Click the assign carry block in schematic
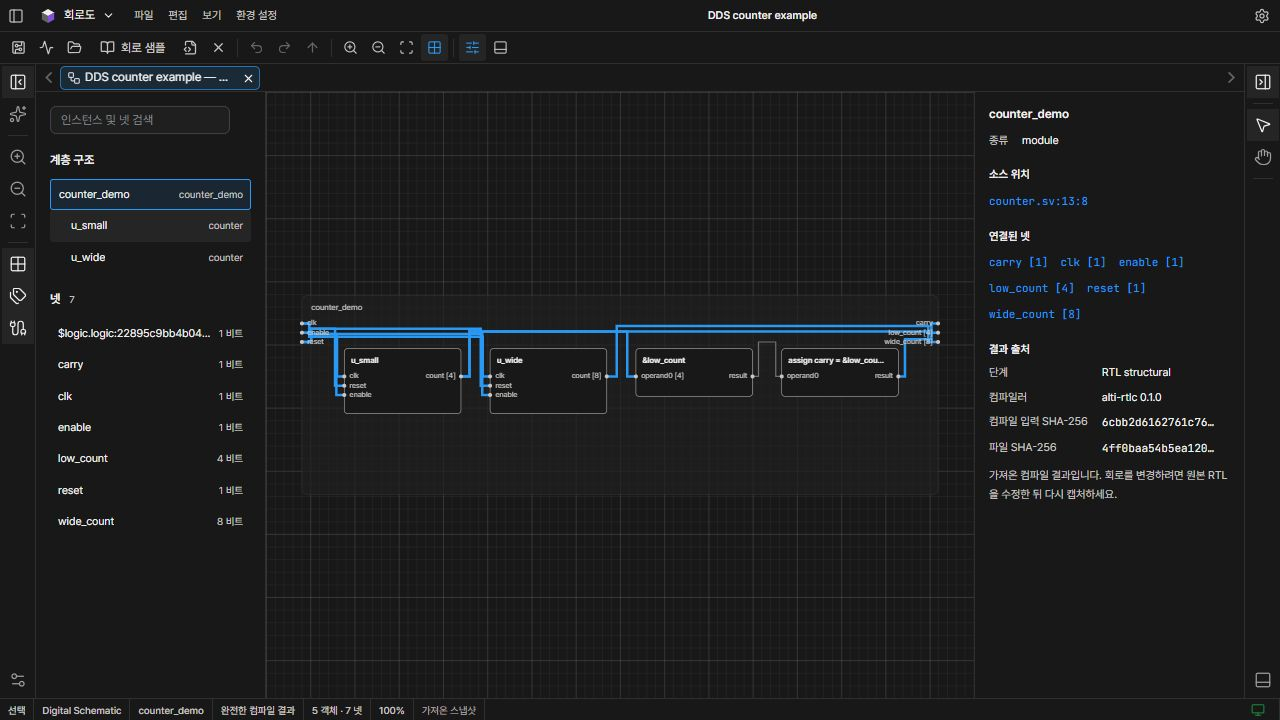The height and width of the screenshot is (720, 1280). pyautogui.click(x=840, y=372)
